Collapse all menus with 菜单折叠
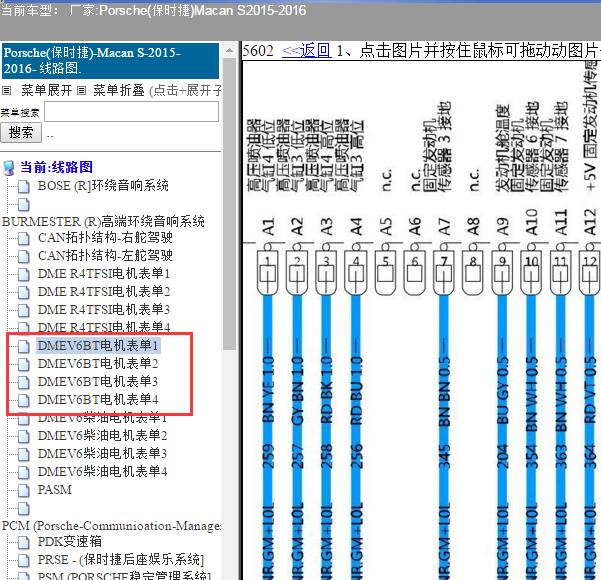The image size is (601, 580). click(118, 90)
